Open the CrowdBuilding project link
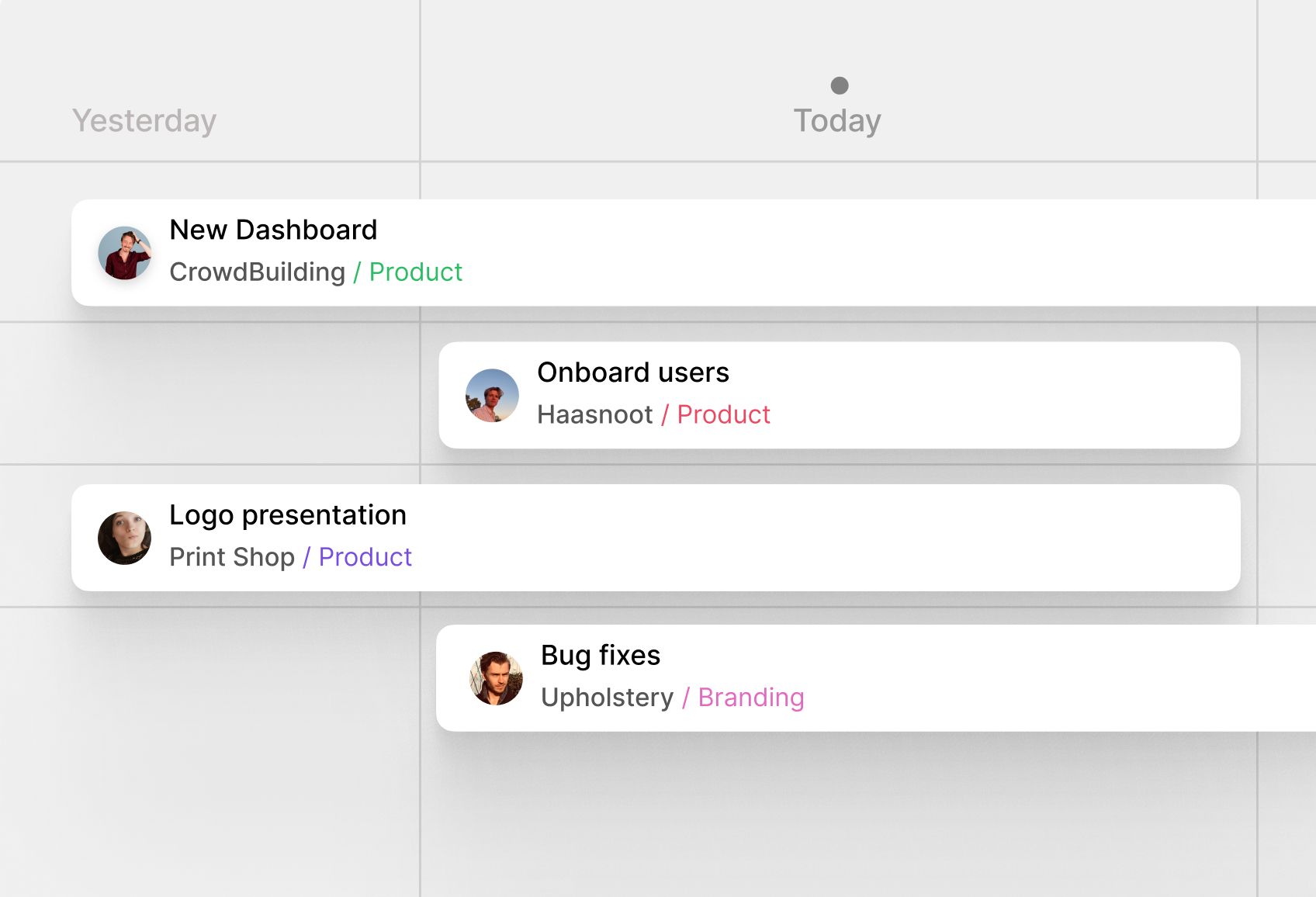Screen dimensions: 1316x897 coord(258,272)
